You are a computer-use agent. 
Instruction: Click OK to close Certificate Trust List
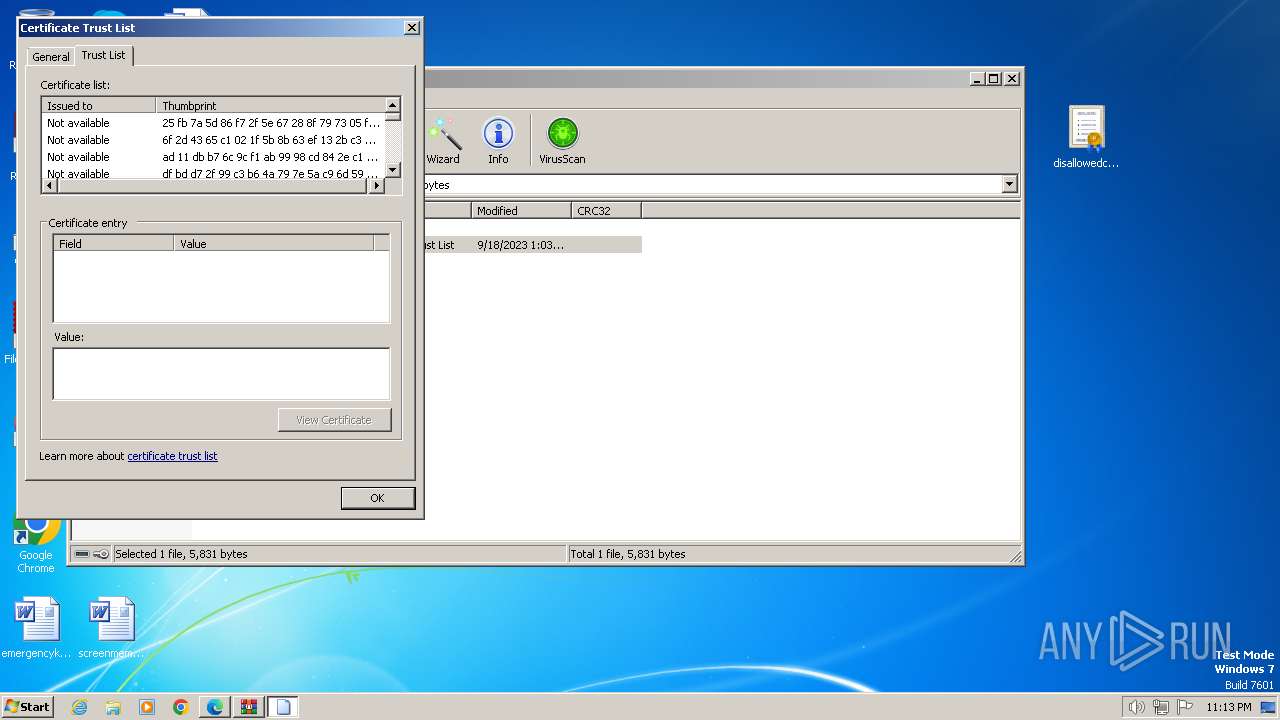click(377, 498)
